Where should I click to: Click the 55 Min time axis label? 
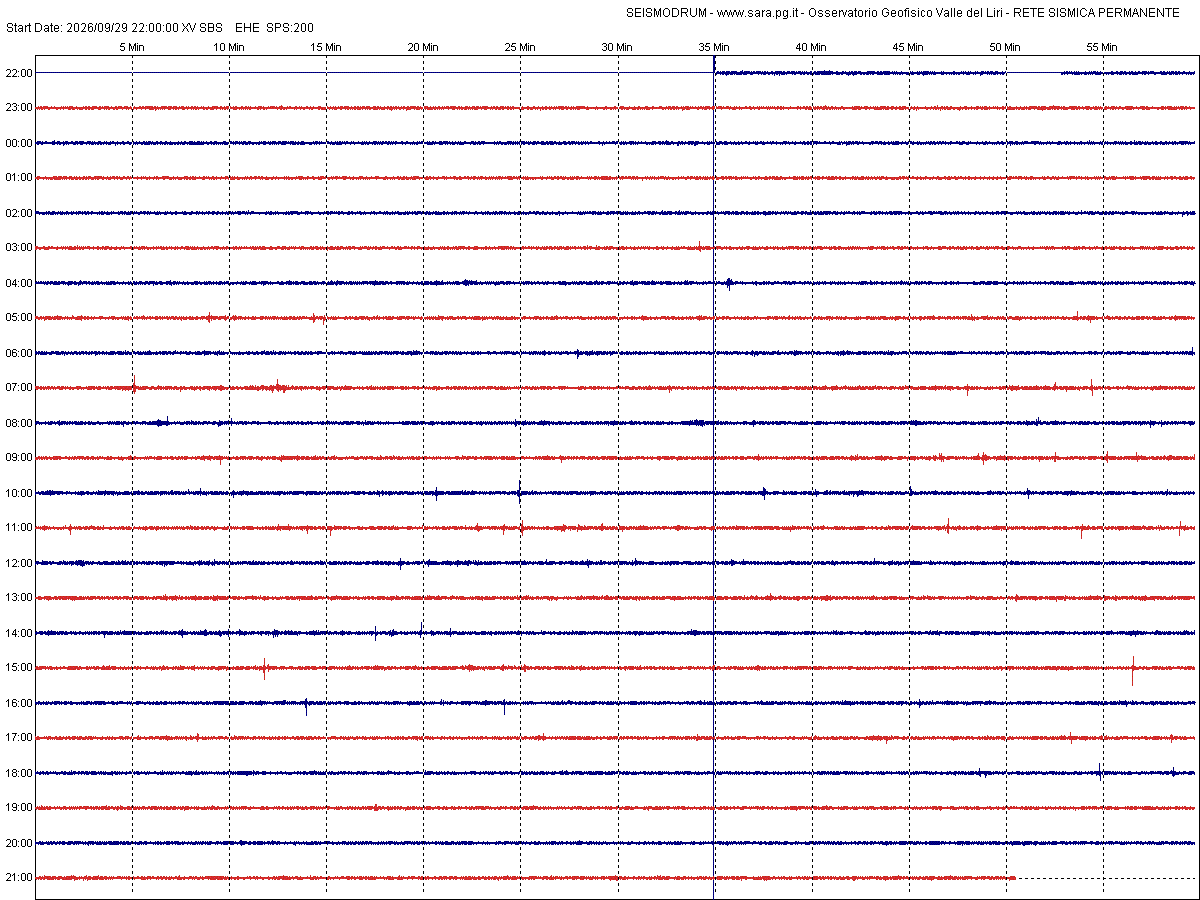pyautogui.click(x=1102, y=47)
